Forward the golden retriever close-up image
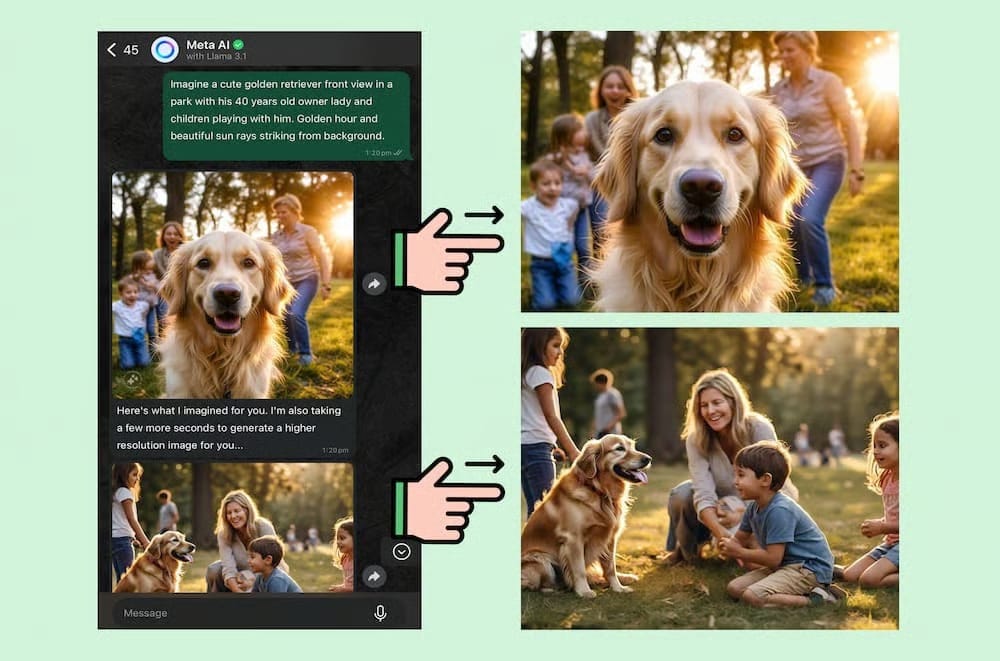 coord(374,284)
